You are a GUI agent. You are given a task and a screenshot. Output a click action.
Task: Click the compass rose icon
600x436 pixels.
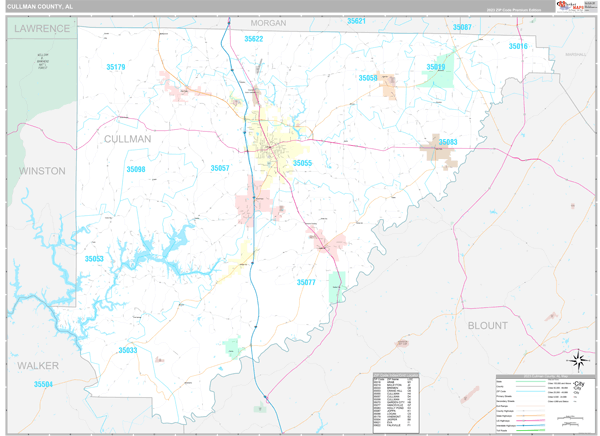pyautogui.click(x=576, y=360)
